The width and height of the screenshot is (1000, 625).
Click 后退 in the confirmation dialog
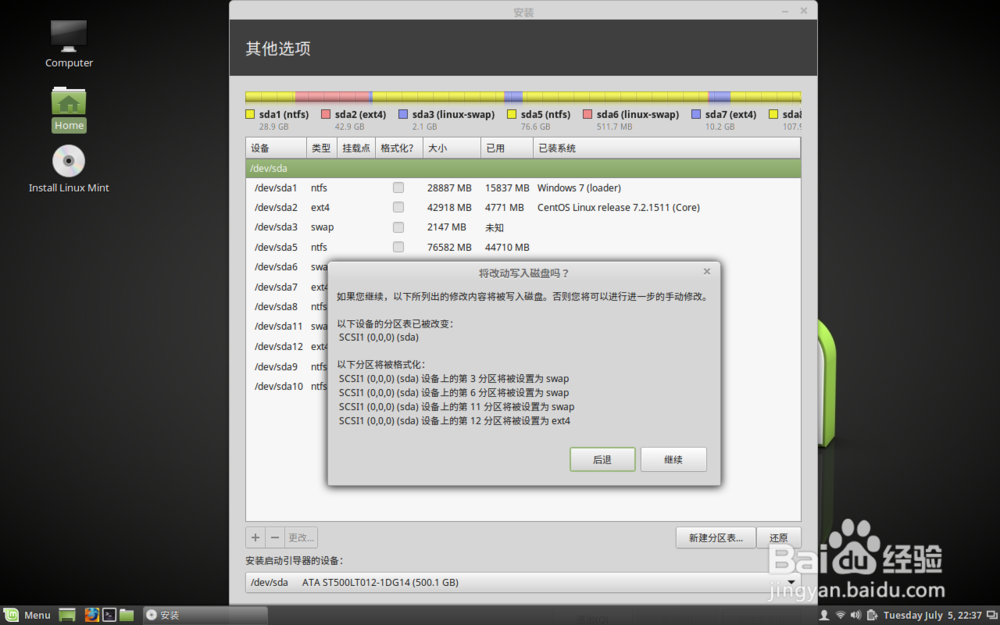(x=602, y=459)
